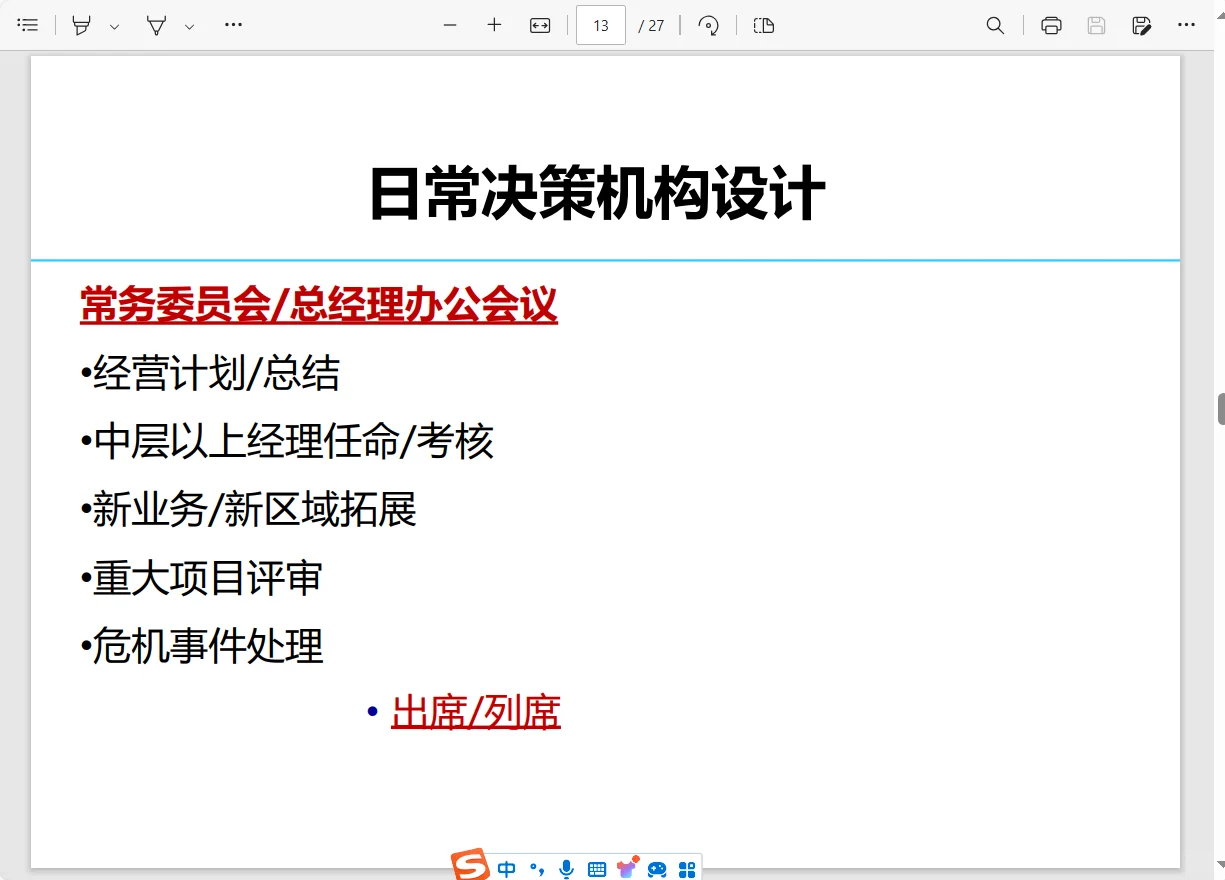The height and width of the screenshot is (880, 1225).
Task: Select the draw tool
Action: 156,25
